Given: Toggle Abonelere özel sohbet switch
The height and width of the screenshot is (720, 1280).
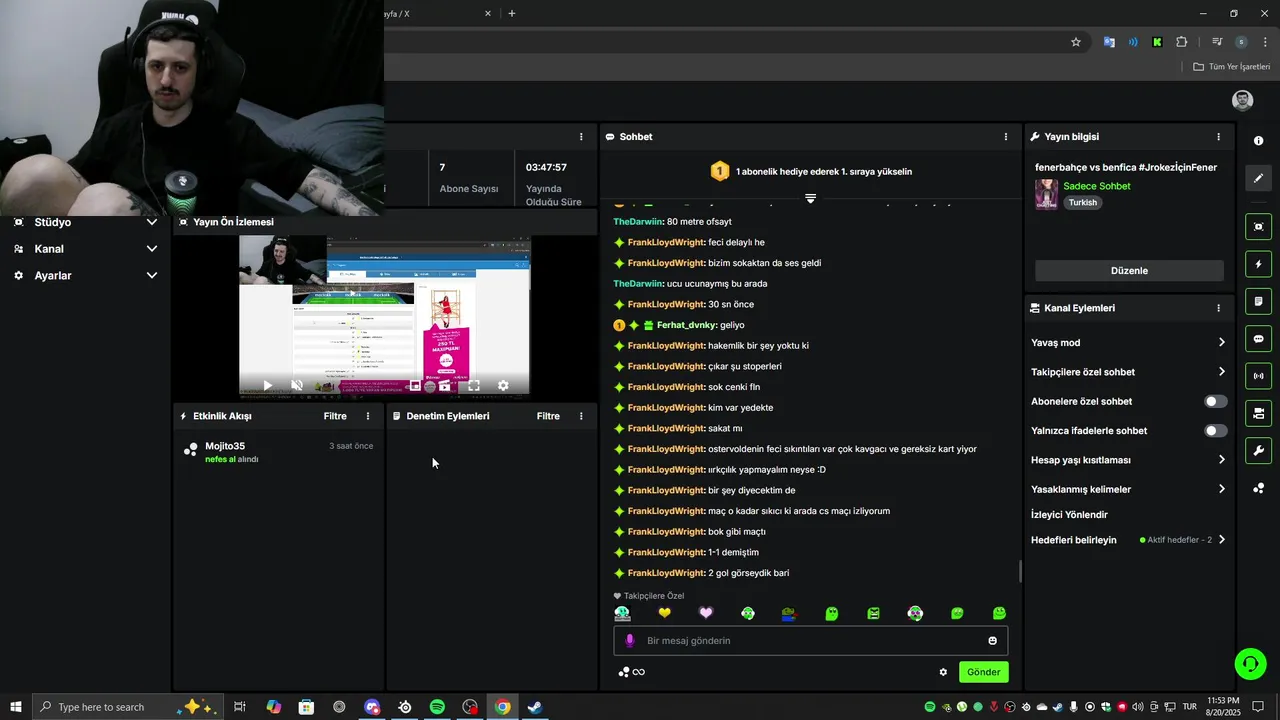Looking at the screenshot, I should [1215, 401].
